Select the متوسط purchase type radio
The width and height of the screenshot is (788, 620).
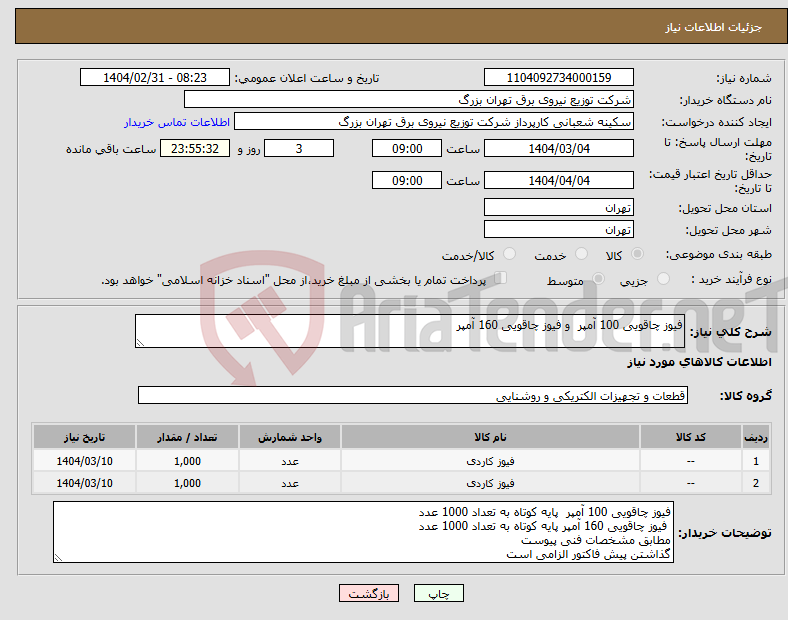pyautogui.click(x=598, y=279)
